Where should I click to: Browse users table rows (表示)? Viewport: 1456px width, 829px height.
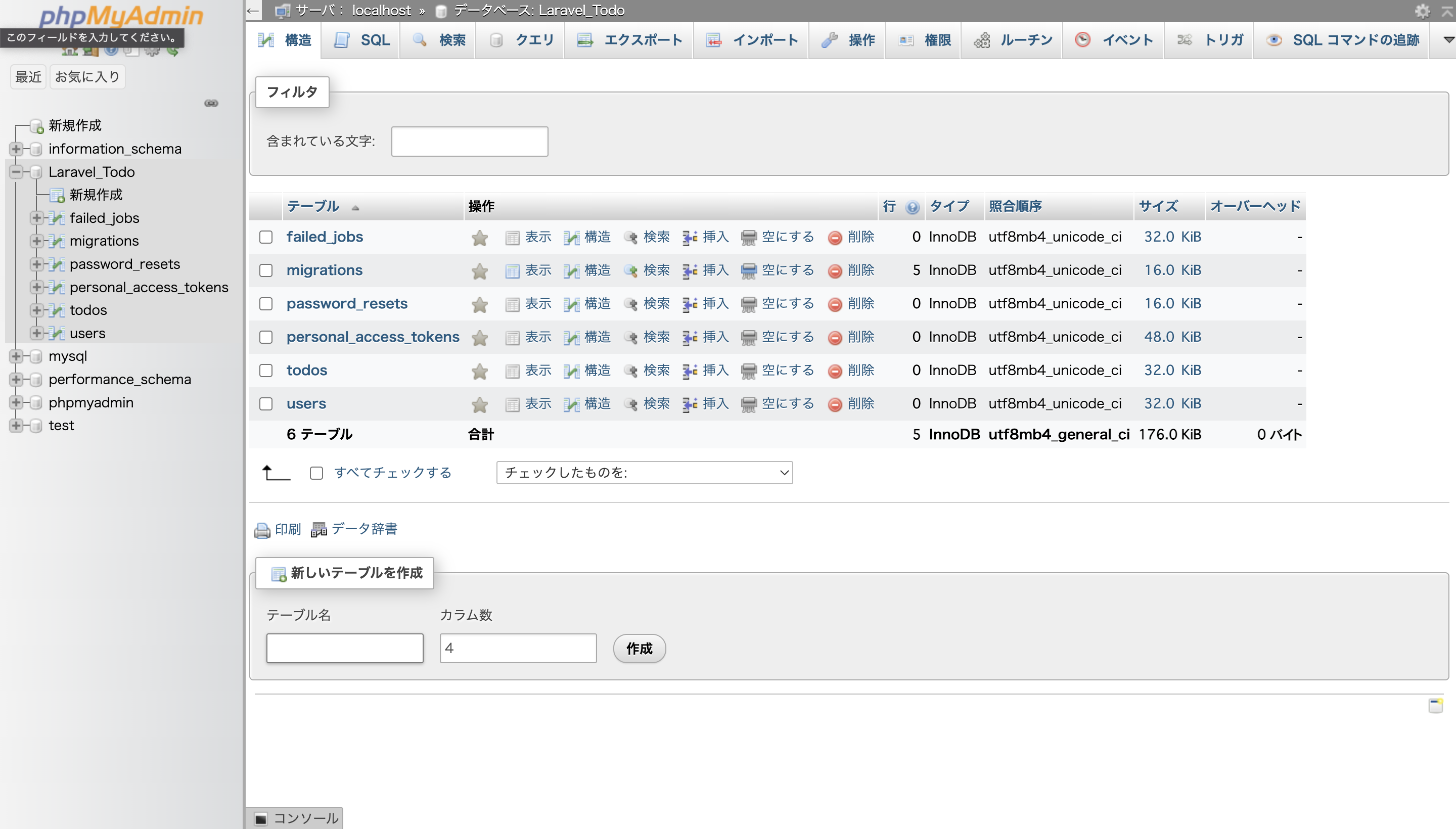tap(528, 404)
